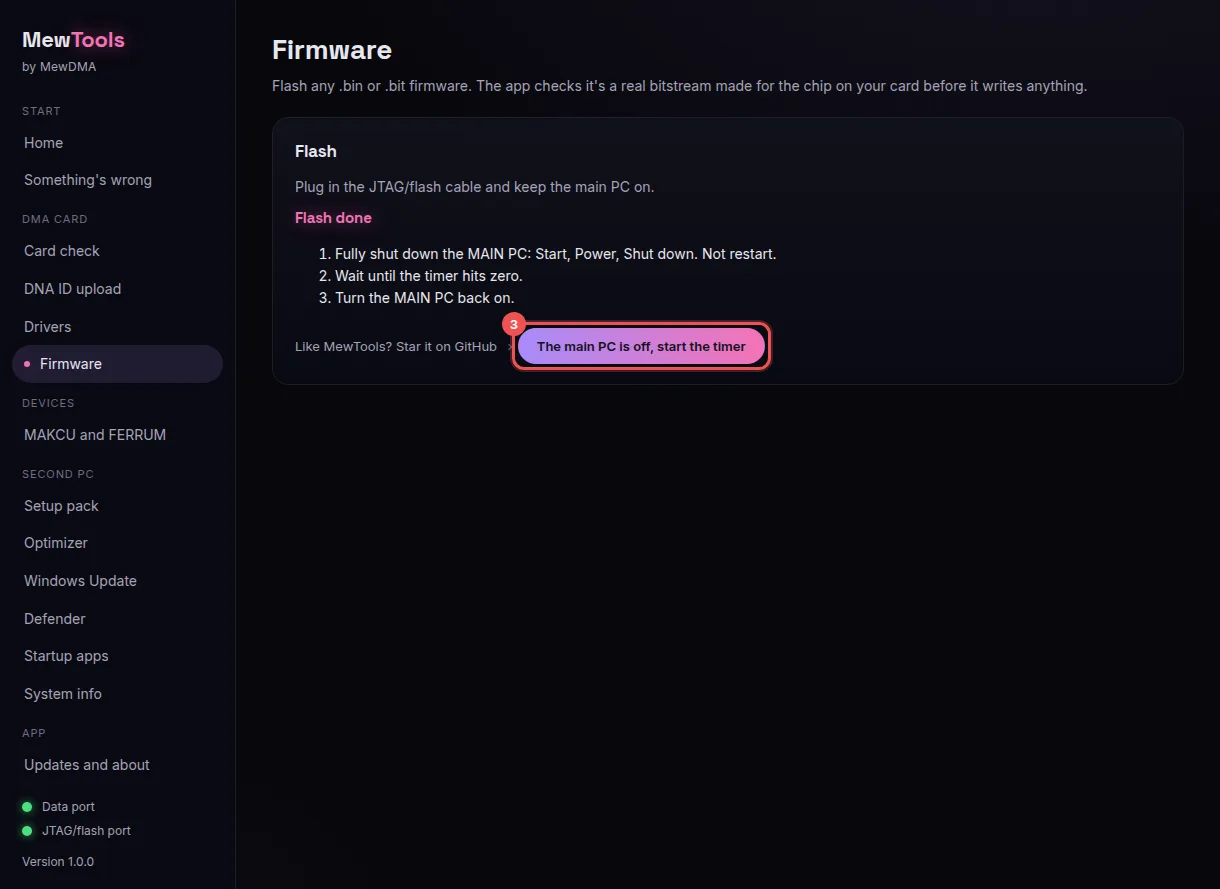Open the 'Star it on GitHub' link
This screenshot has height=889, width=1220.
(x=396, y=347)
